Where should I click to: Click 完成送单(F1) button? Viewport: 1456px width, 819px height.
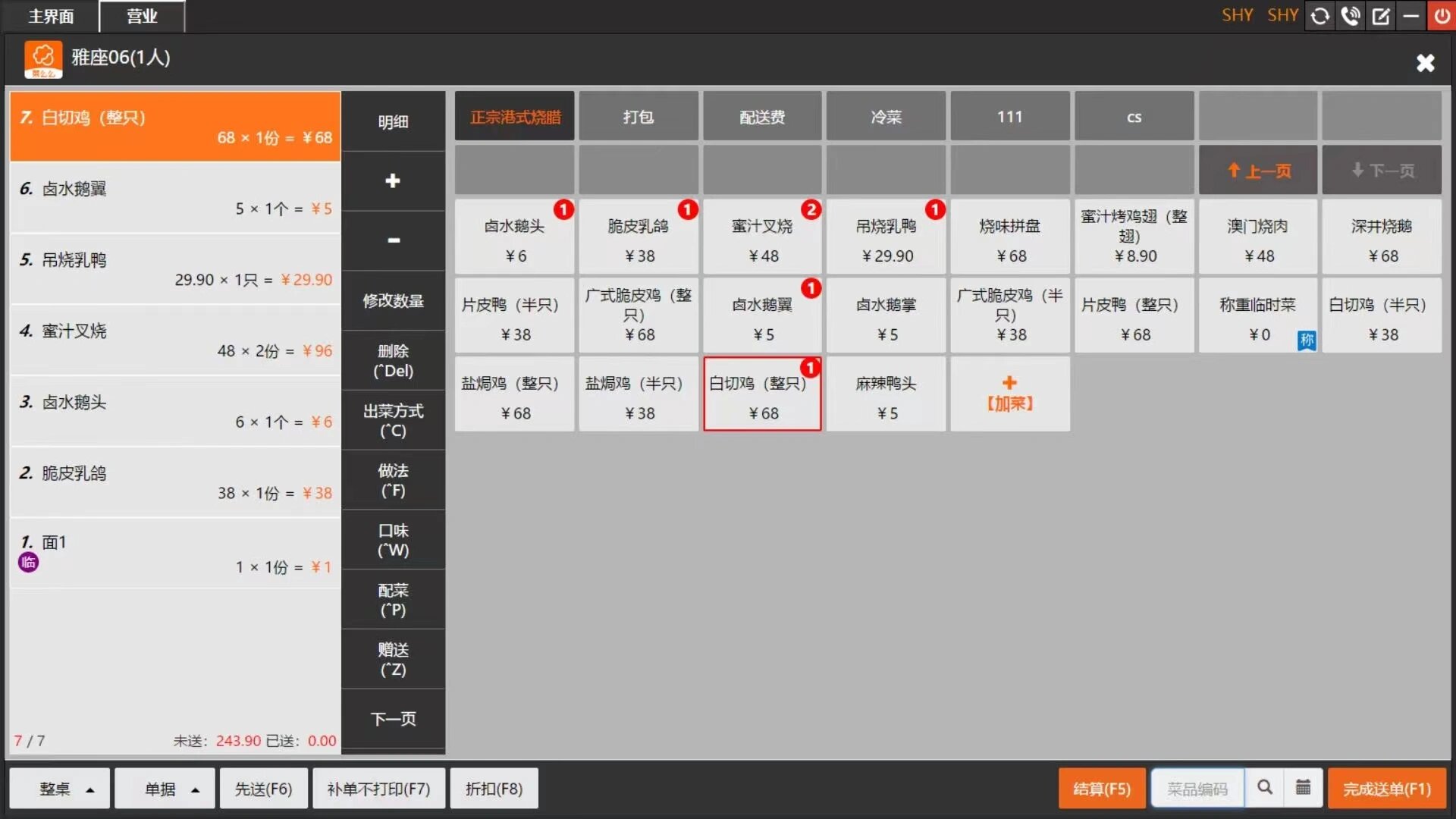(x=1386, y=789)
